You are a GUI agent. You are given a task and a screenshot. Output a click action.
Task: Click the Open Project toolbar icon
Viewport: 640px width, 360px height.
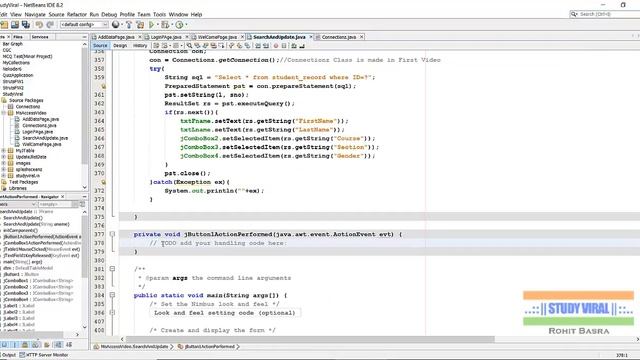pyautogui.click(x=15, y=25)
